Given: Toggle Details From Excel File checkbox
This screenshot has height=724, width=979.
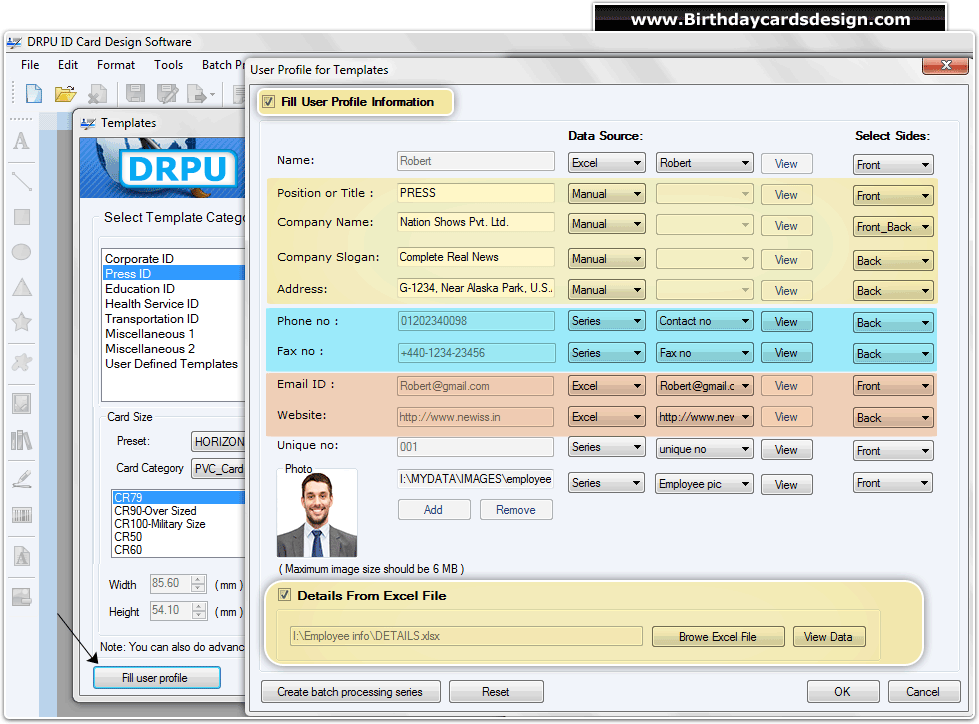Looking at the screenshot, I should [285, 595].
